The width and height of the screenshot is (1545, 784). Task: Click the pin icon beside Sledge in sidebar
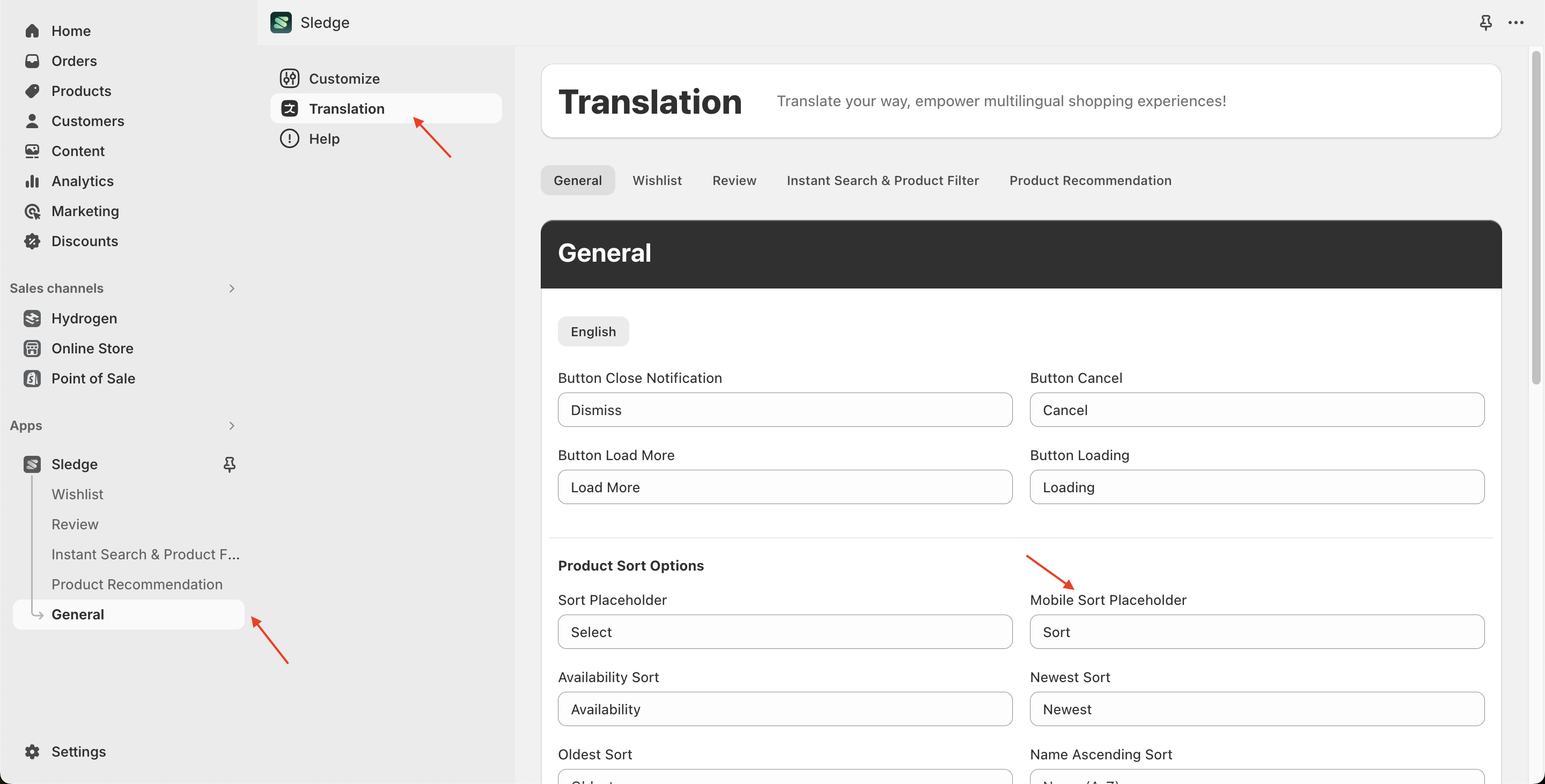229,464
